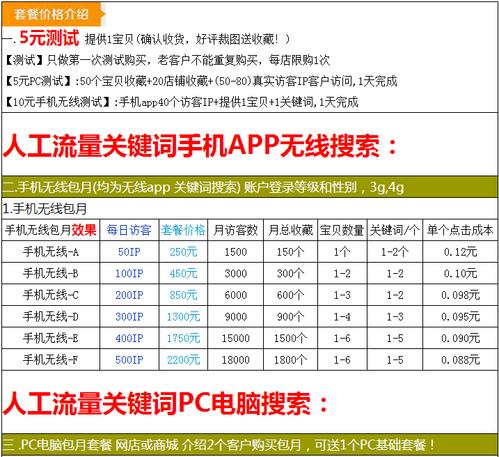Click the 2200元 package price
The height and width of the screenshot is (457, 499).
[183, 360]
